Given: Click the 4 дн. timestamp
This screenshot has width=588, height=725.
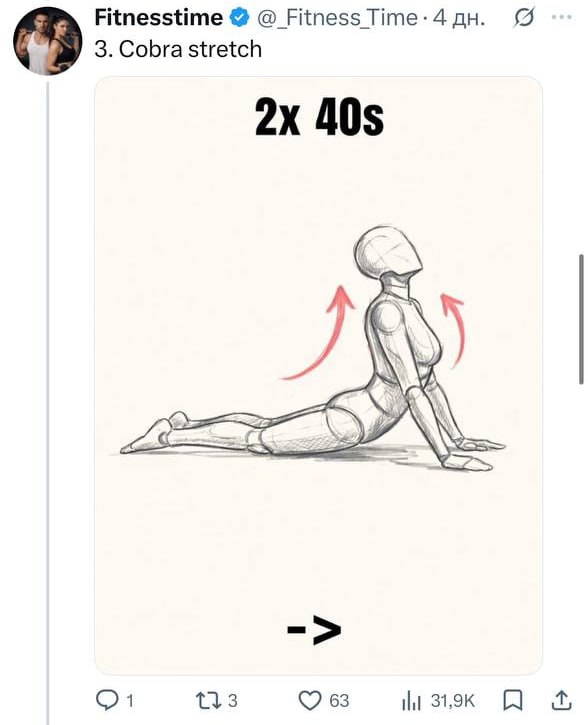Looking at the screenshot, I should pyautogui.click(x=459, y=18).
